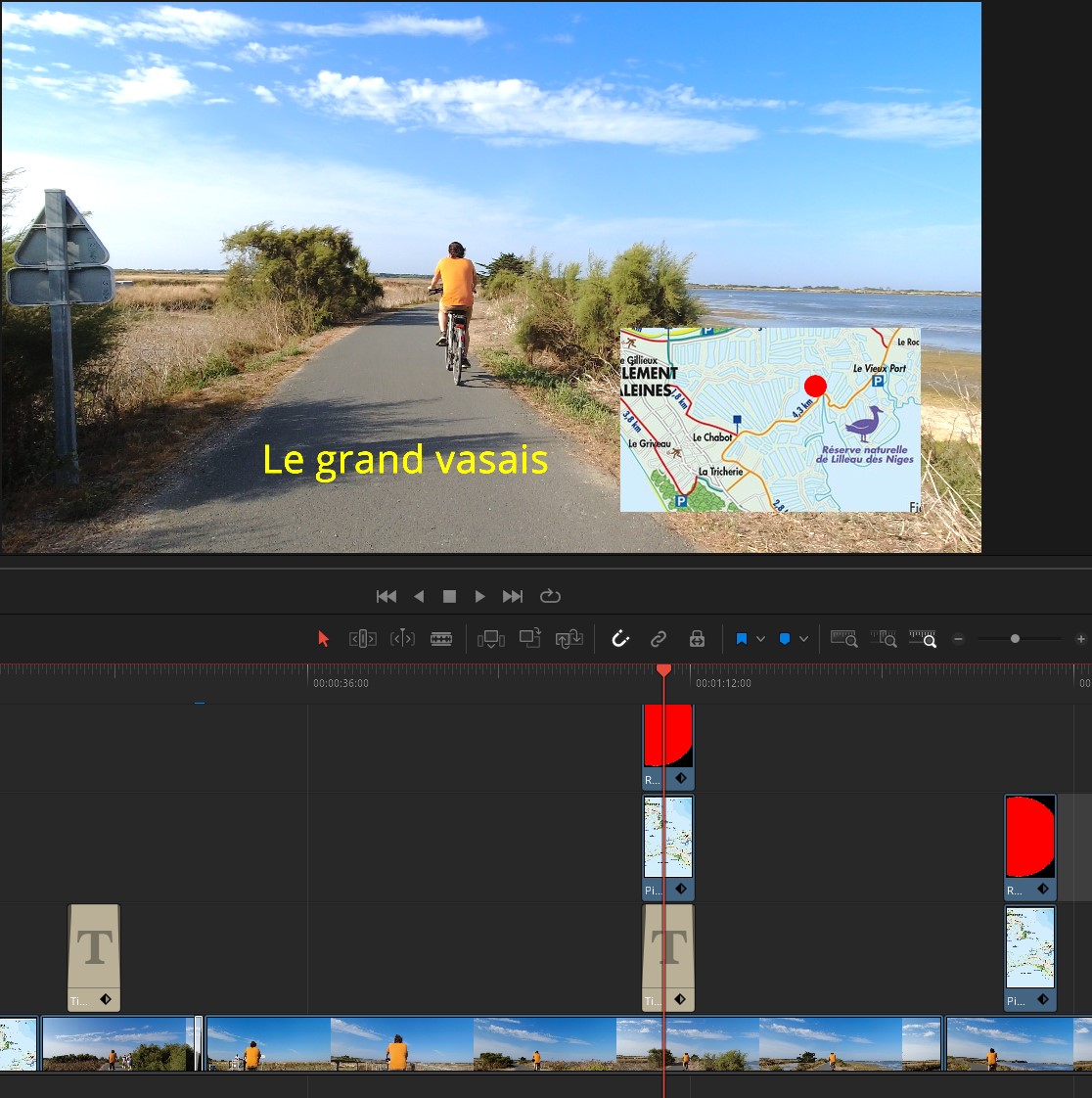The height and width of the screenshot is (1098, 1092).
Task: Click the map overlay in the viewer
Action: tap(770, 420)
